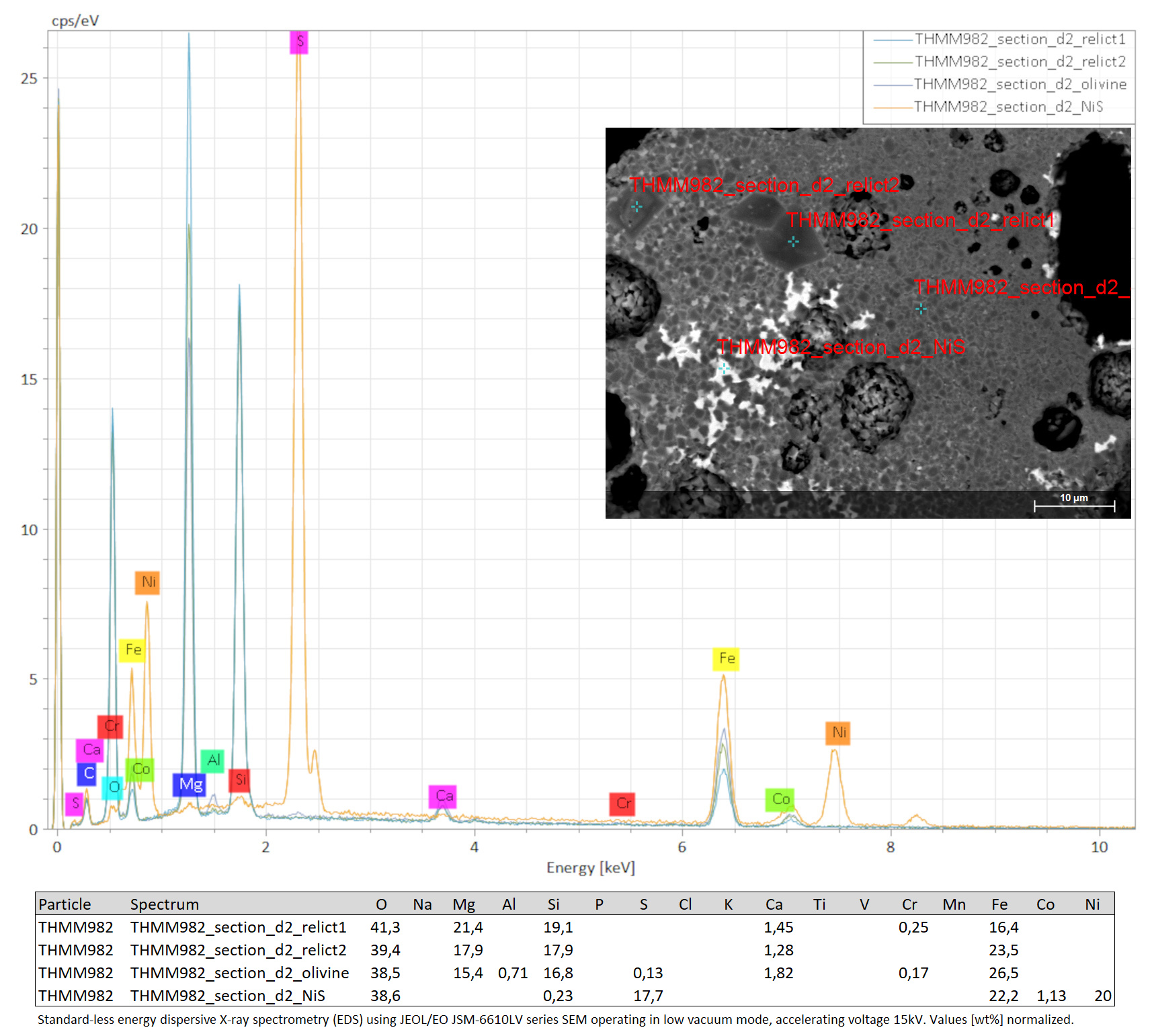1152x1036 pixels.
Task: Click the yellow Fe label below 1 keV
Action: coord(132,650)
